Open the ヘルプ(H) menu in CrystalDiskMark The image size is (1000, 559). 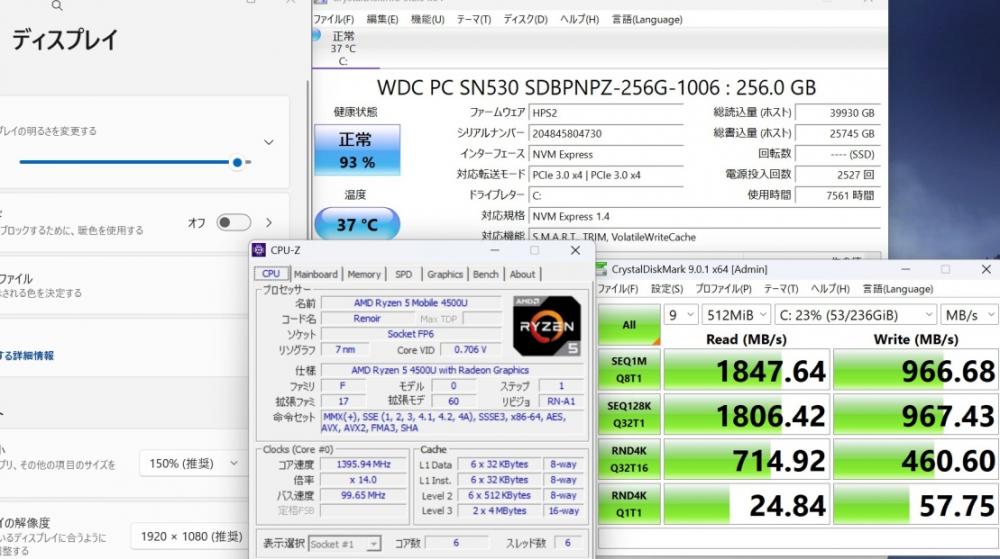coord(830,289)
